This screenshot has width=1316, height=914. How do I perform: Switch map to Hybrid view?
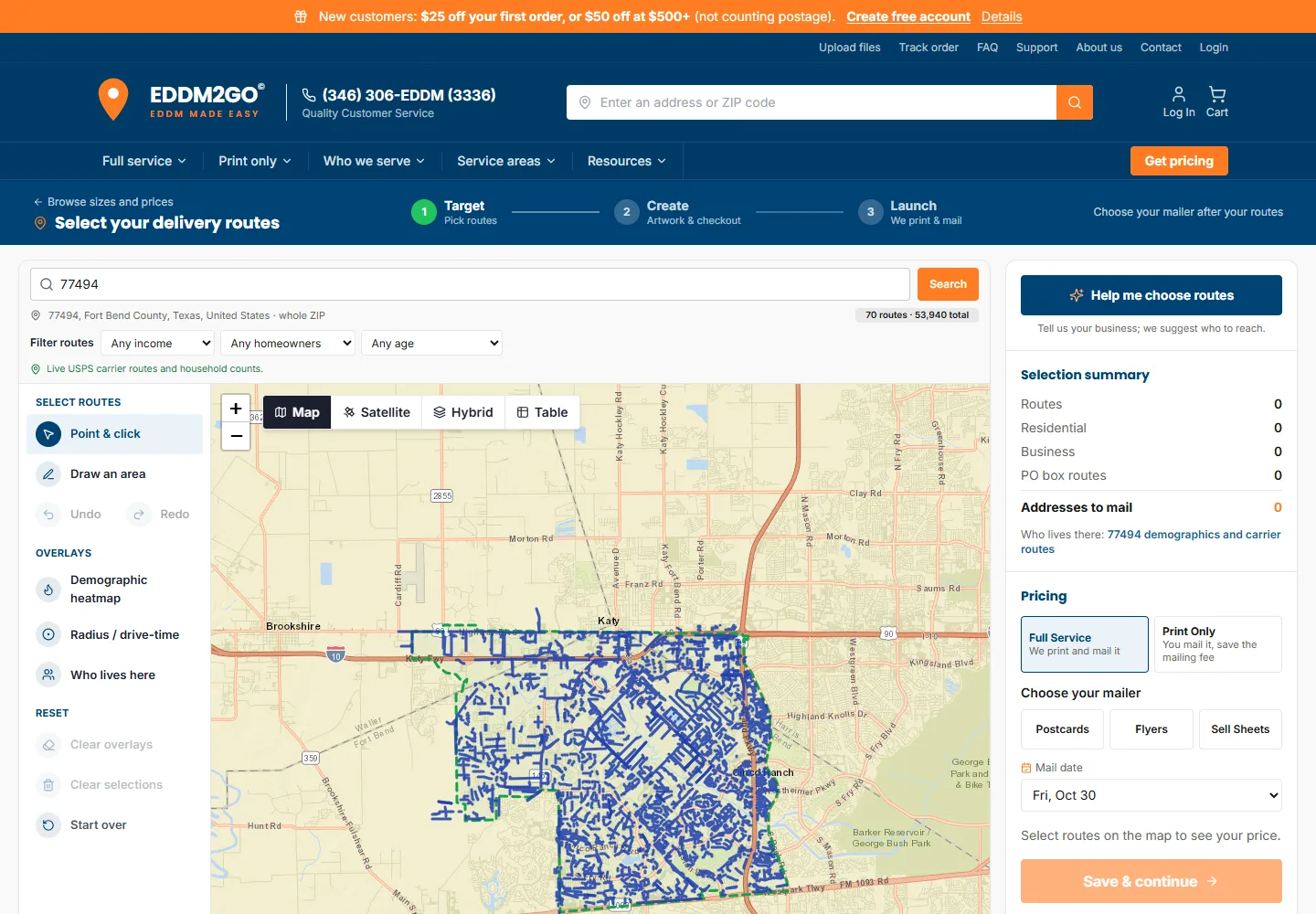click(x=463, y=412)
